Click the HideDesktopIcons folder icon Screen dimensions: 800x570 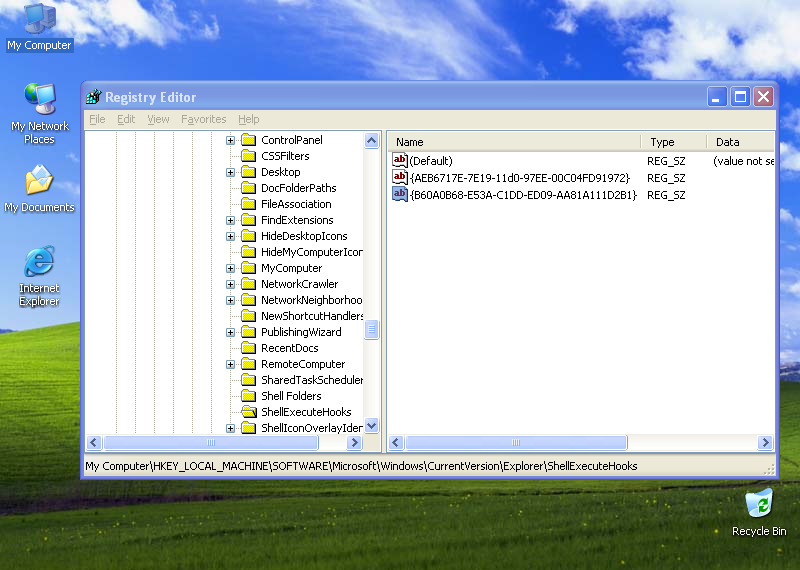(x=248, y=236)
